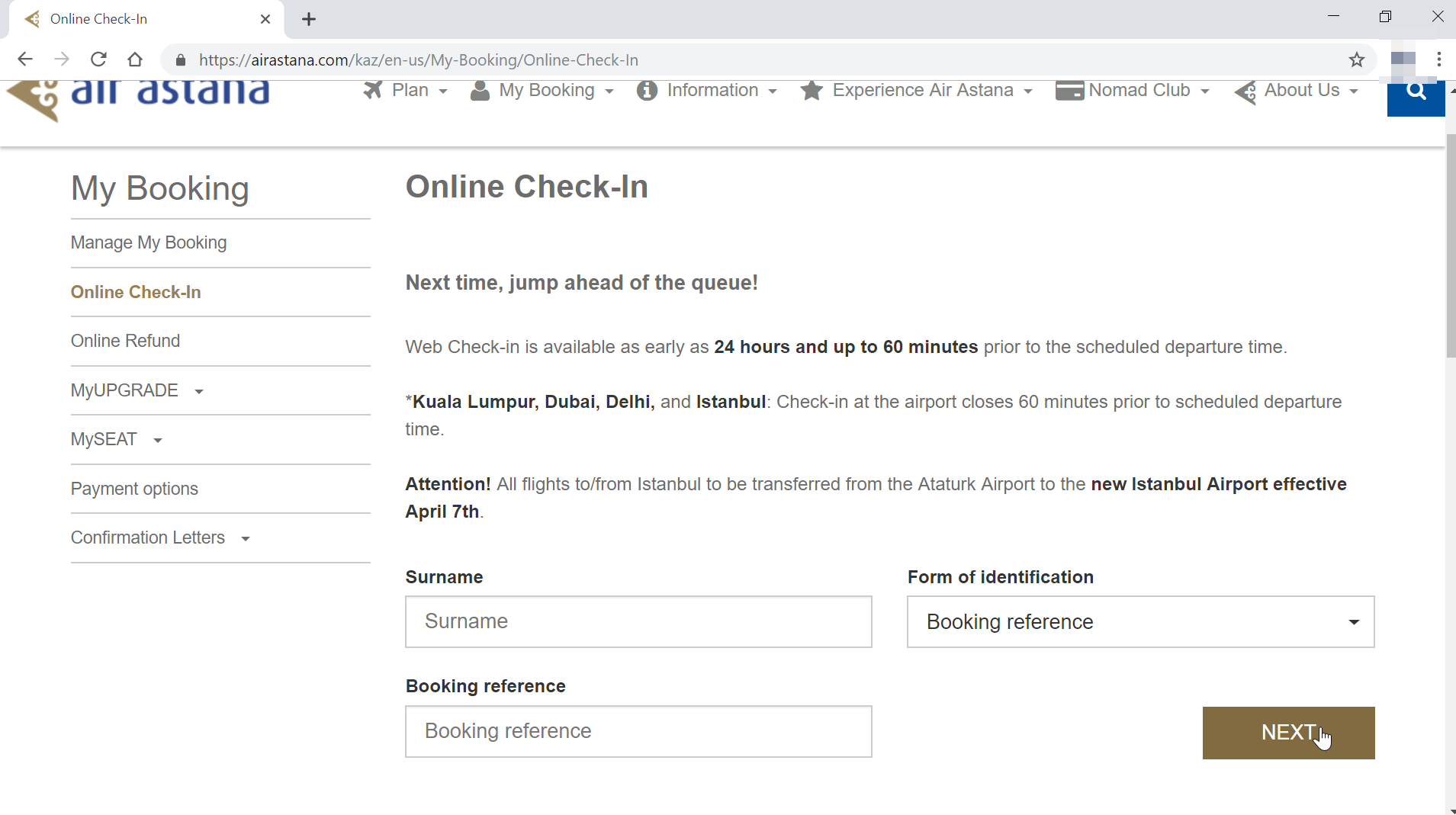Open the browser profile avatar

(x=1403, y=59)
